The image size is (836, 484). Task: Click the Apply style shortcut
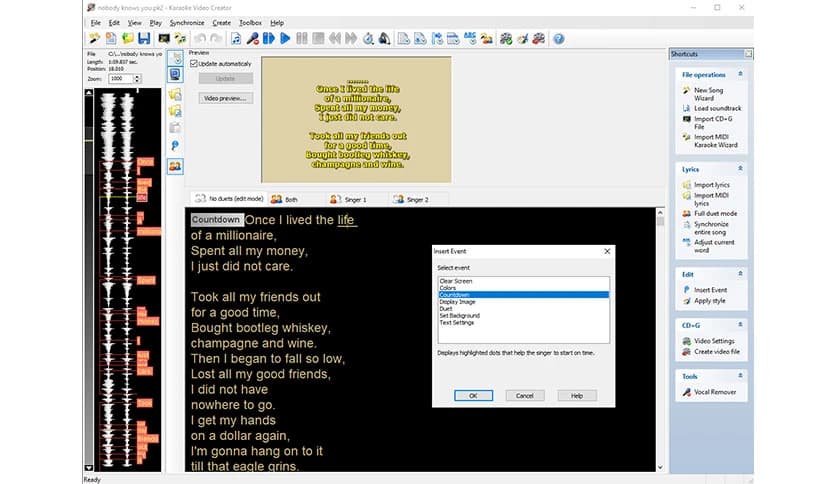pos(710,301)
